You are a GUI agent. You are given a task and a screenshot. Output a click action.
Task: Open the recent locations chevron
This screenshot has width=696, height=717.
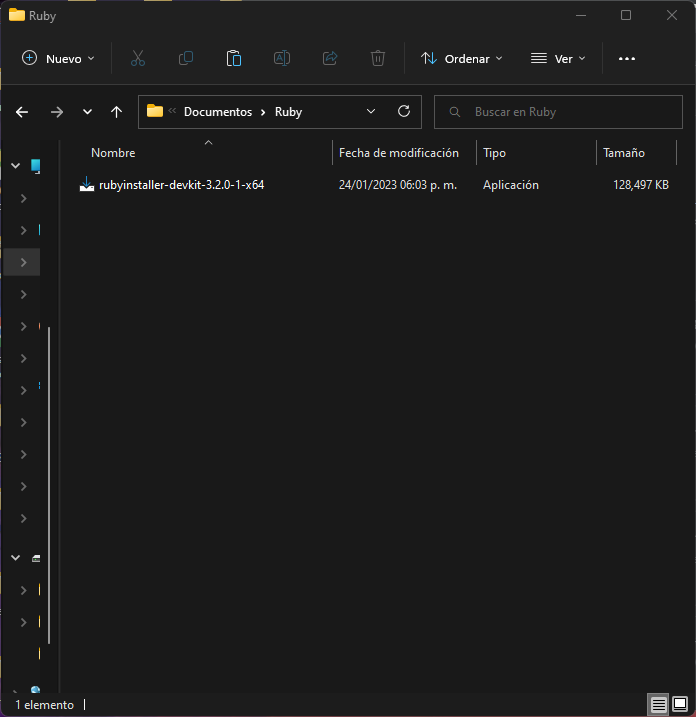point(87,112)
